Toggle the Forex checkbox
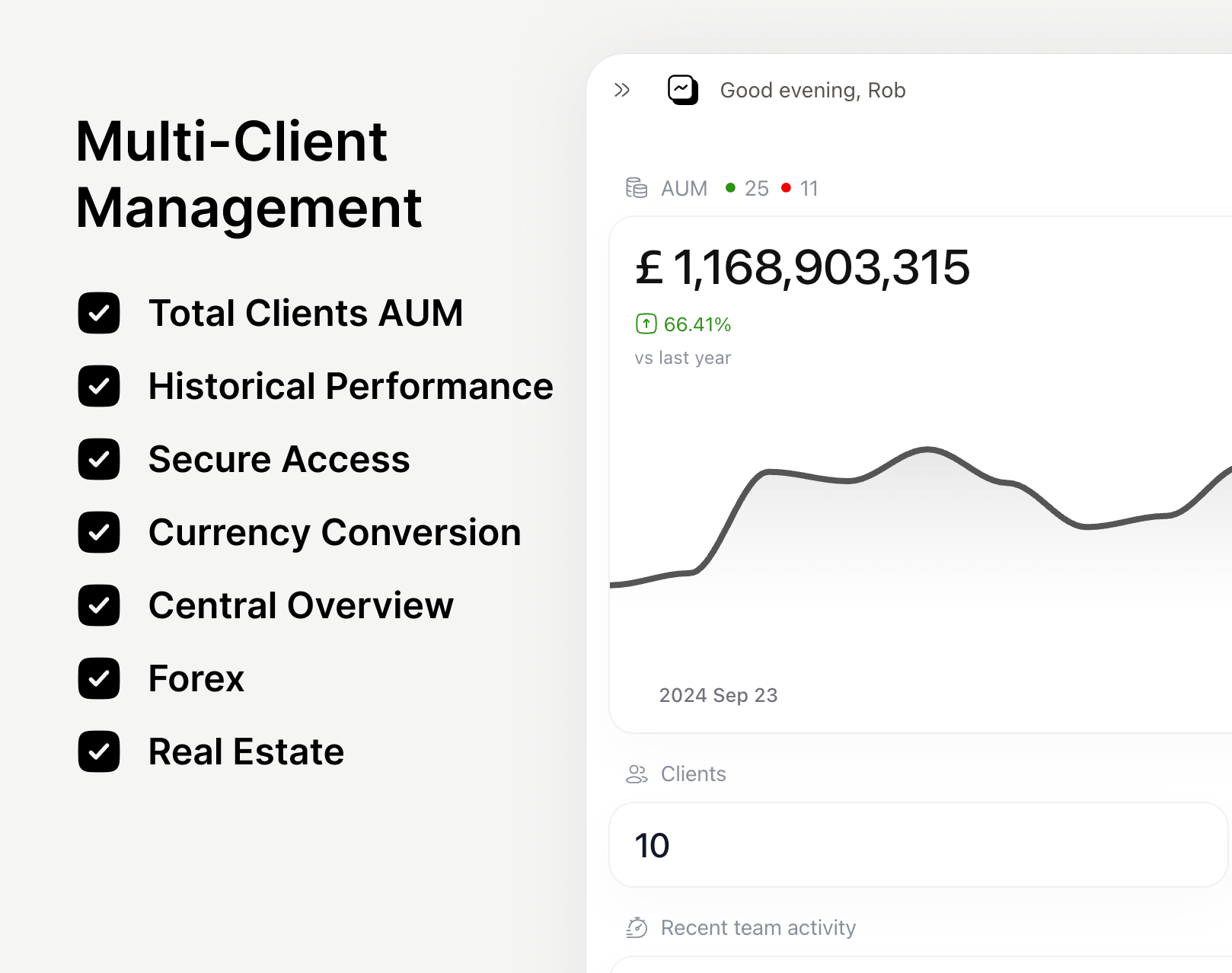 [x=98, y=678]
